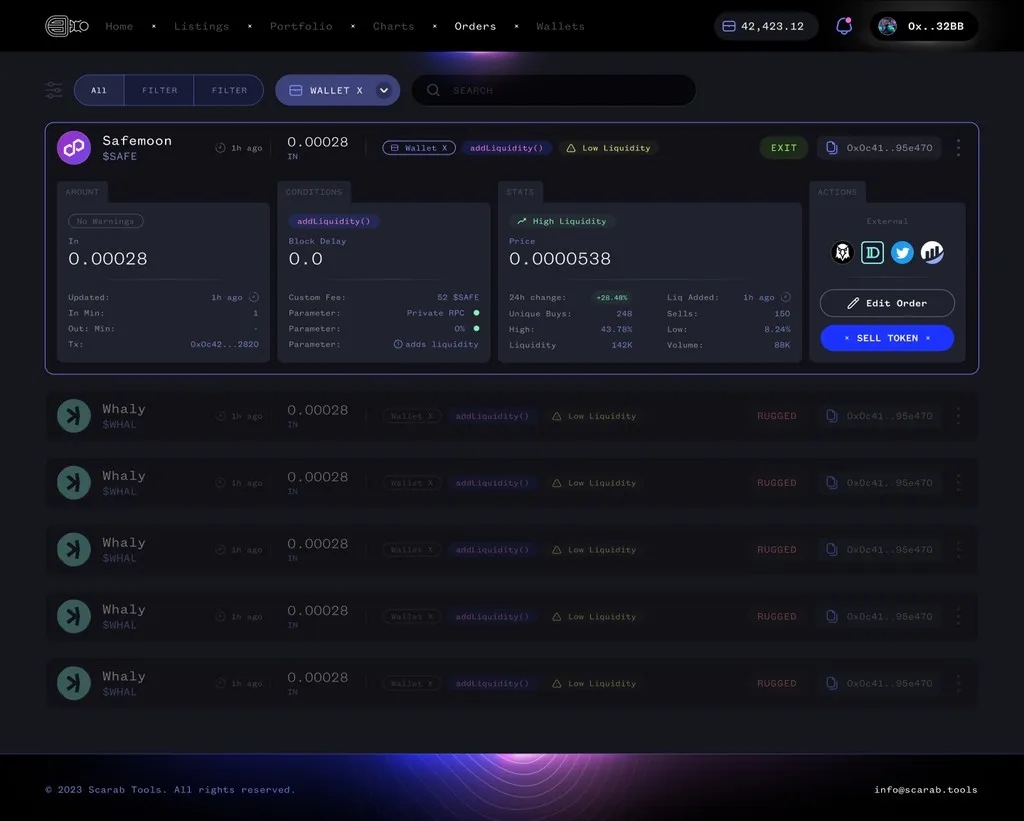Viewport: 1024px width, 821px height.
Task: Click the AMOUNT panel tab label
Action: coord(82,192)
